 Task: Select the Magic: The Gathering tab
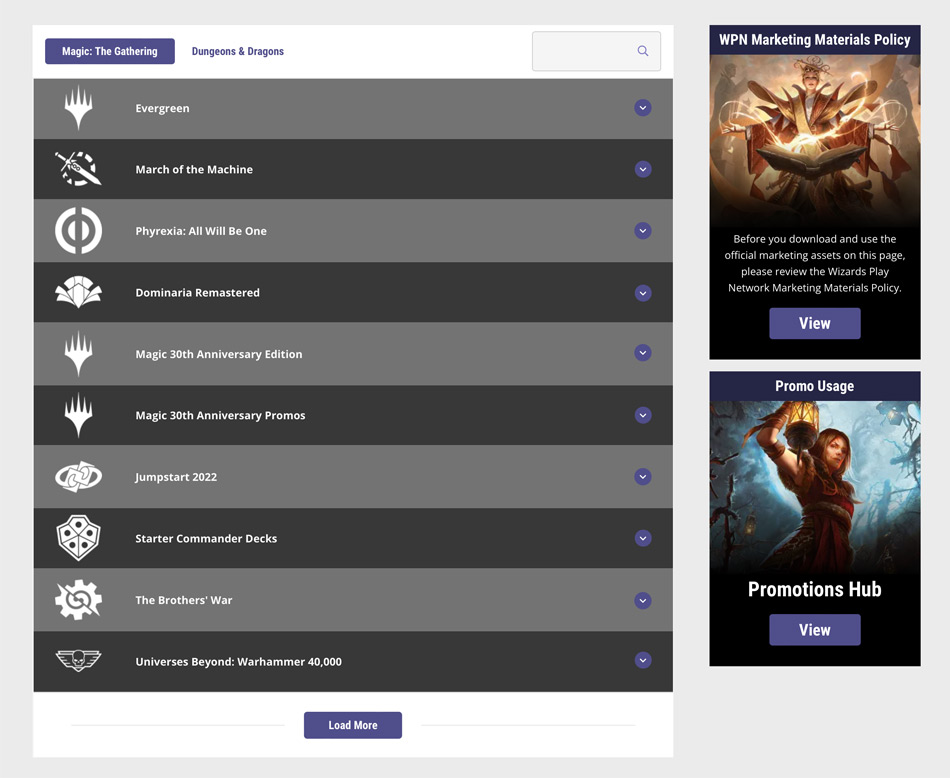coord(110,51)
